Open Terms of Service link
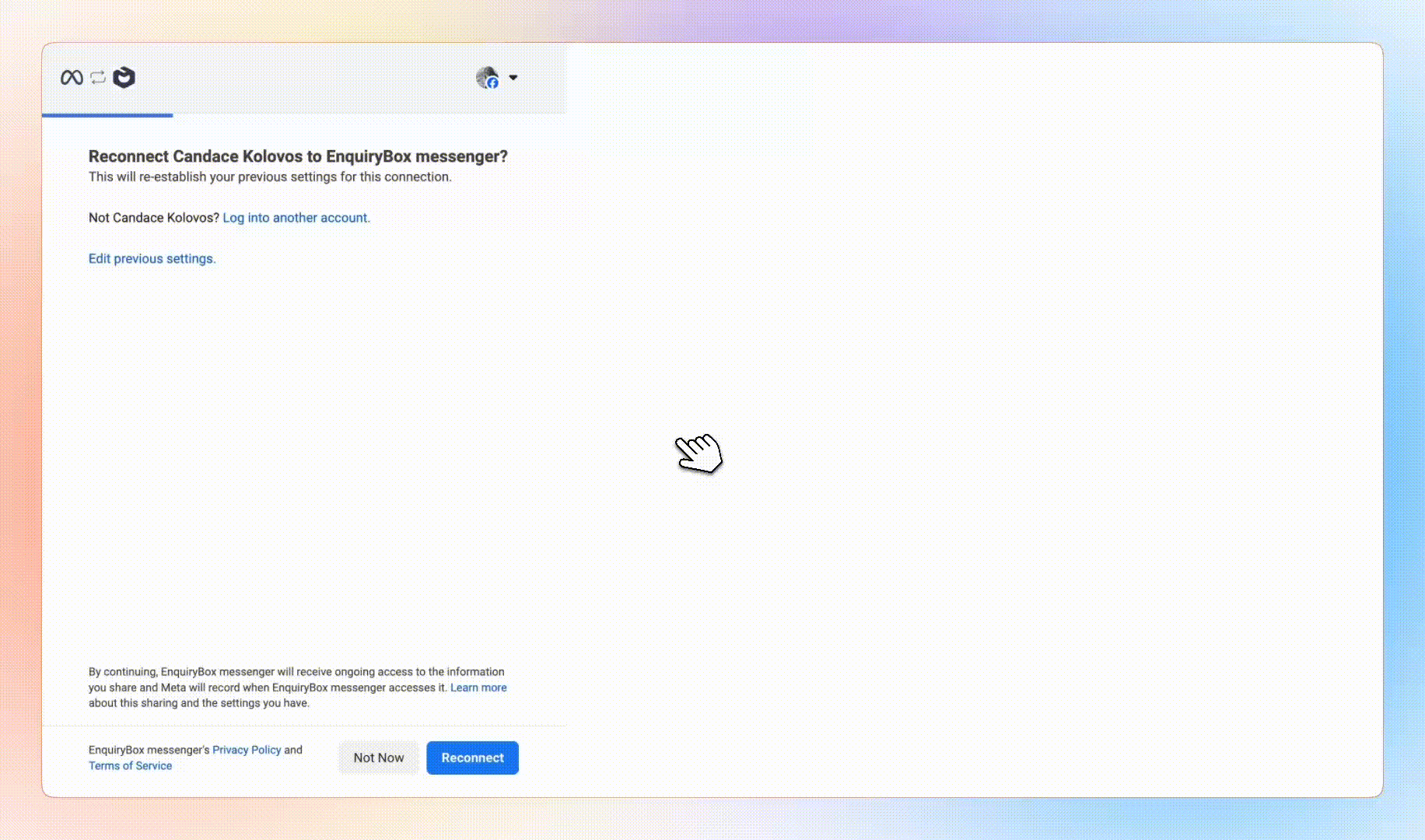Screen dimensions: 1425x840 (x=131, y=765)
